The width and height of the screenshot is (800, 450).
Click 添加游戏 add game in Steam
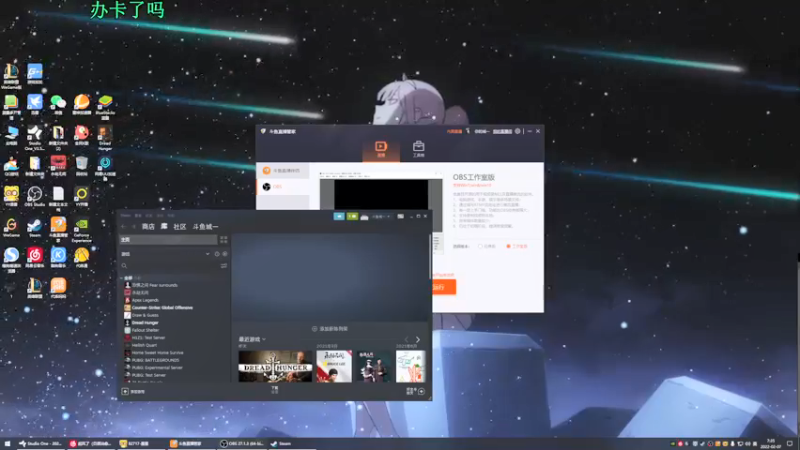(134, 391)
